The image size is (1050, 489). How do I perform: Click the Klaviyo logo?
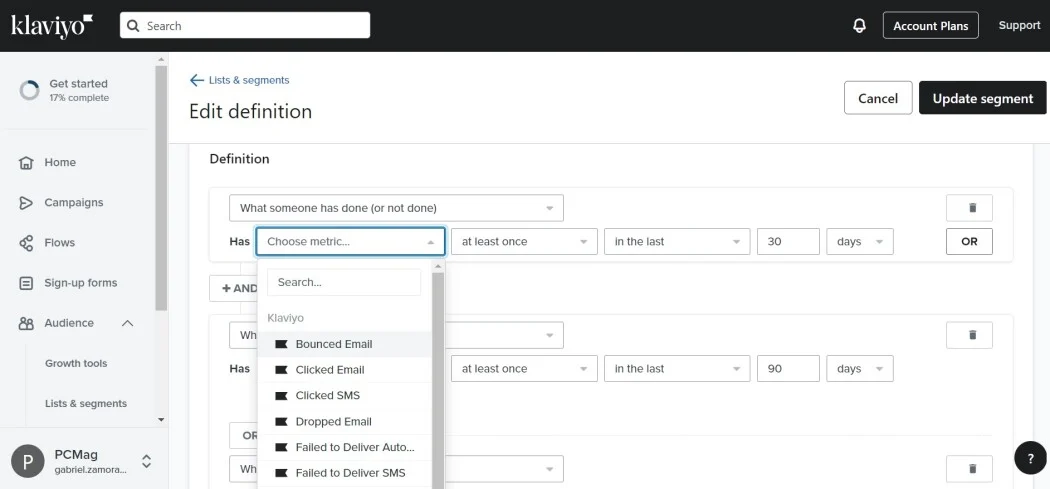[x=52, y=26]
